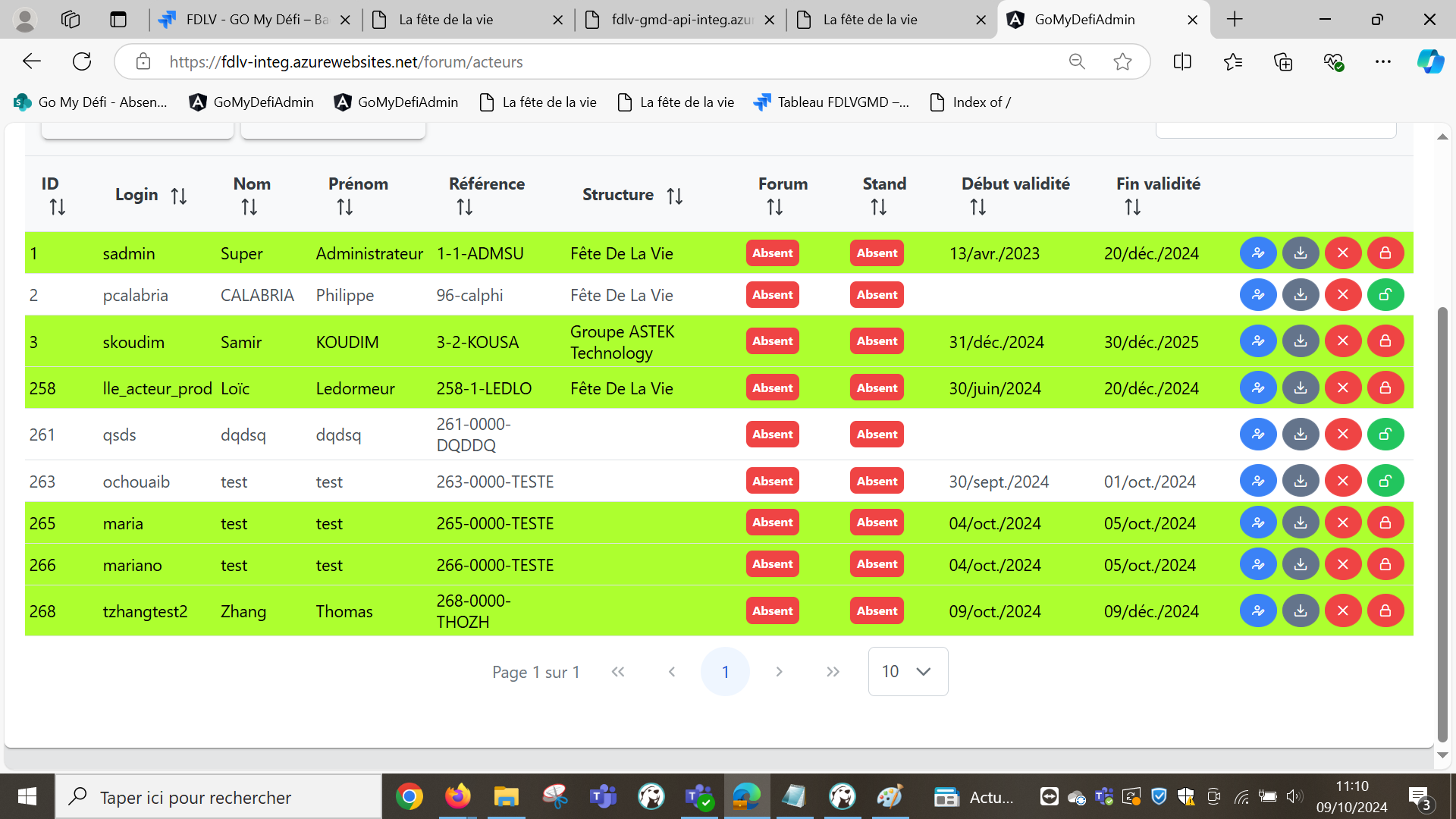
Task: Click edit-user icon in maria row
Action: click(x=1258, y=523)
